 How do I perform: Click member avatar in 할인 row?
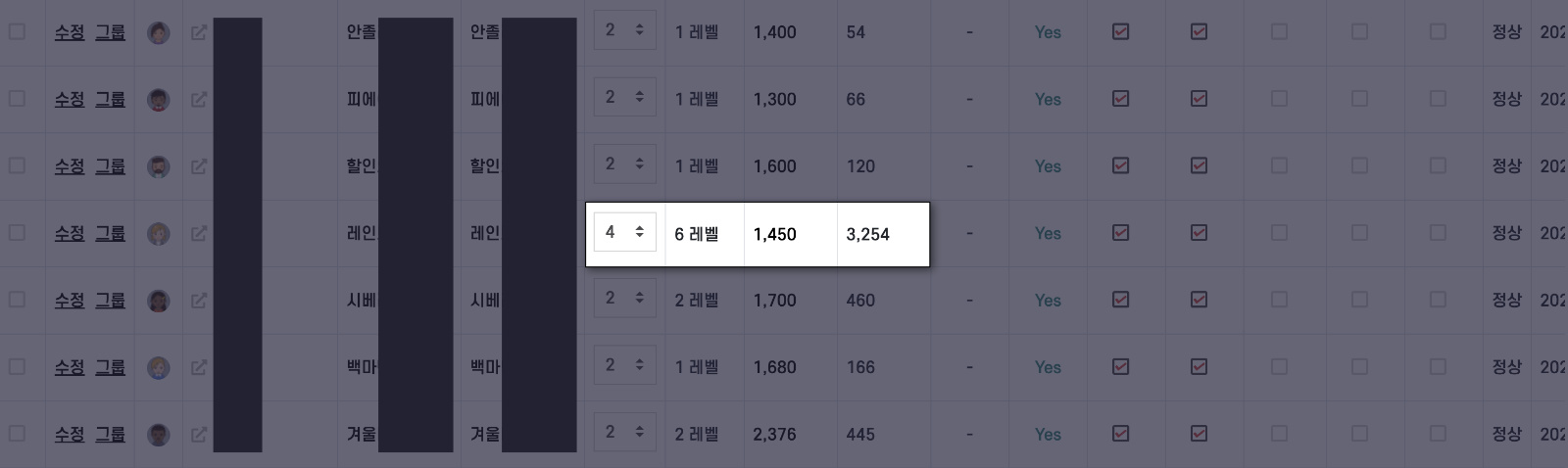coord(159,166)
